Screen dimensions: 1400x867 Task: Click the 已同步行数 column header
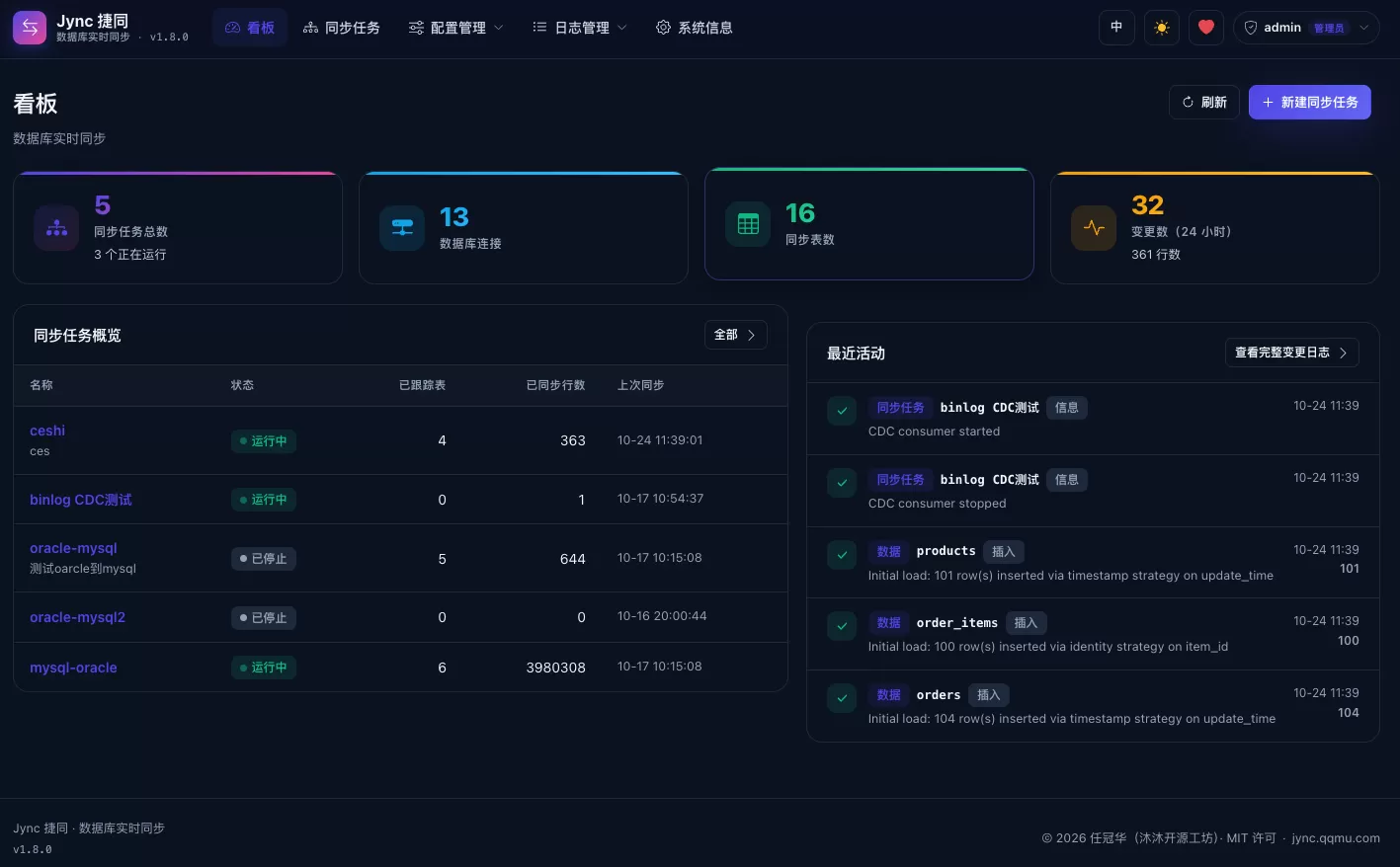[x=555, y=385]
